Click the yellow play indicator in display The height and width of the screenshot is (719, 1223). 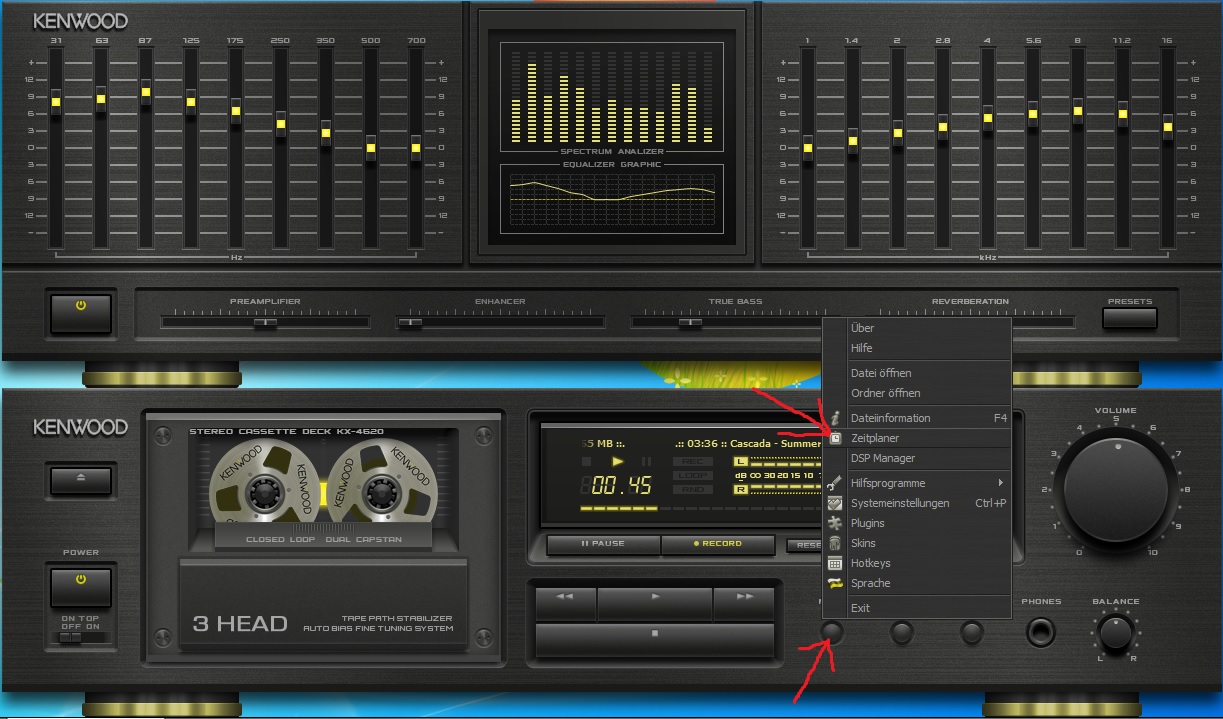pyautogui.click(x=618, y=461)
